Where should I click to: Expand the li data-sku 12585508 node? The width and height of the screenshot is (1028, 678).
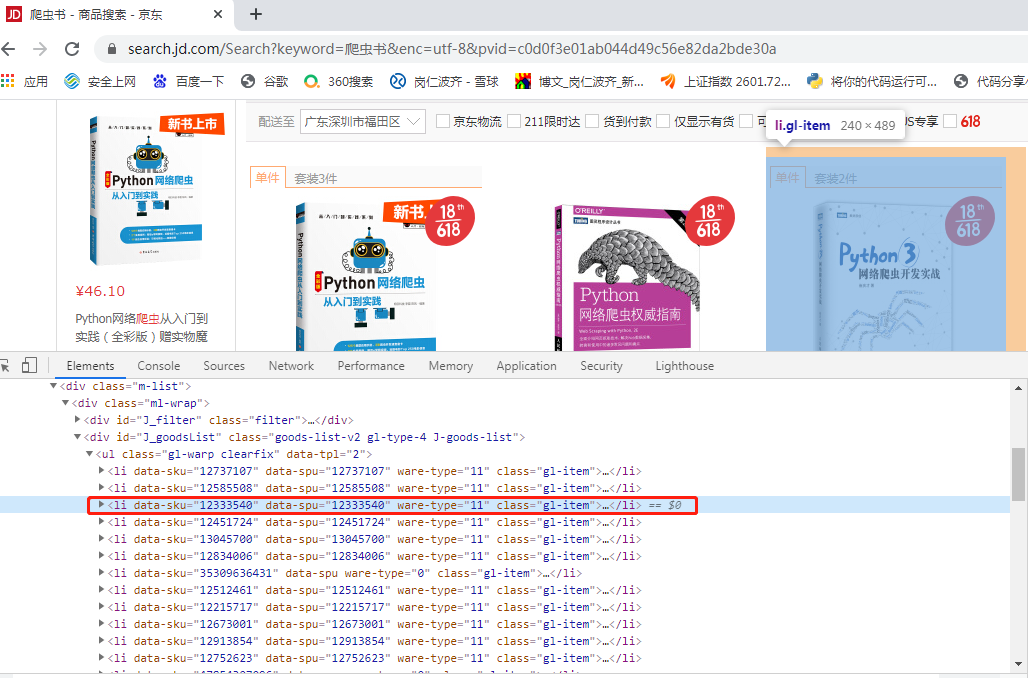102,487
